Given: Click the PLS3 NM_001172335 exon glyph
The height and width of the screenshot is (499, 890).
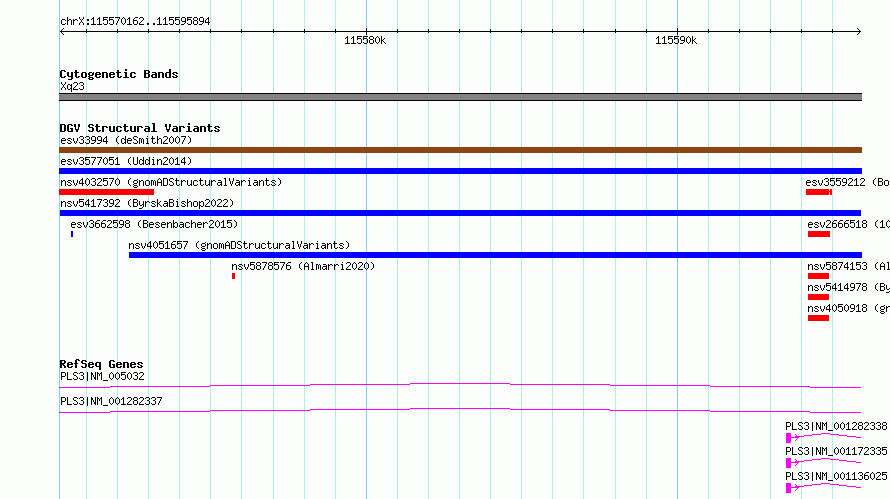Looking at the screenshot, I should [x=788, y=463].
